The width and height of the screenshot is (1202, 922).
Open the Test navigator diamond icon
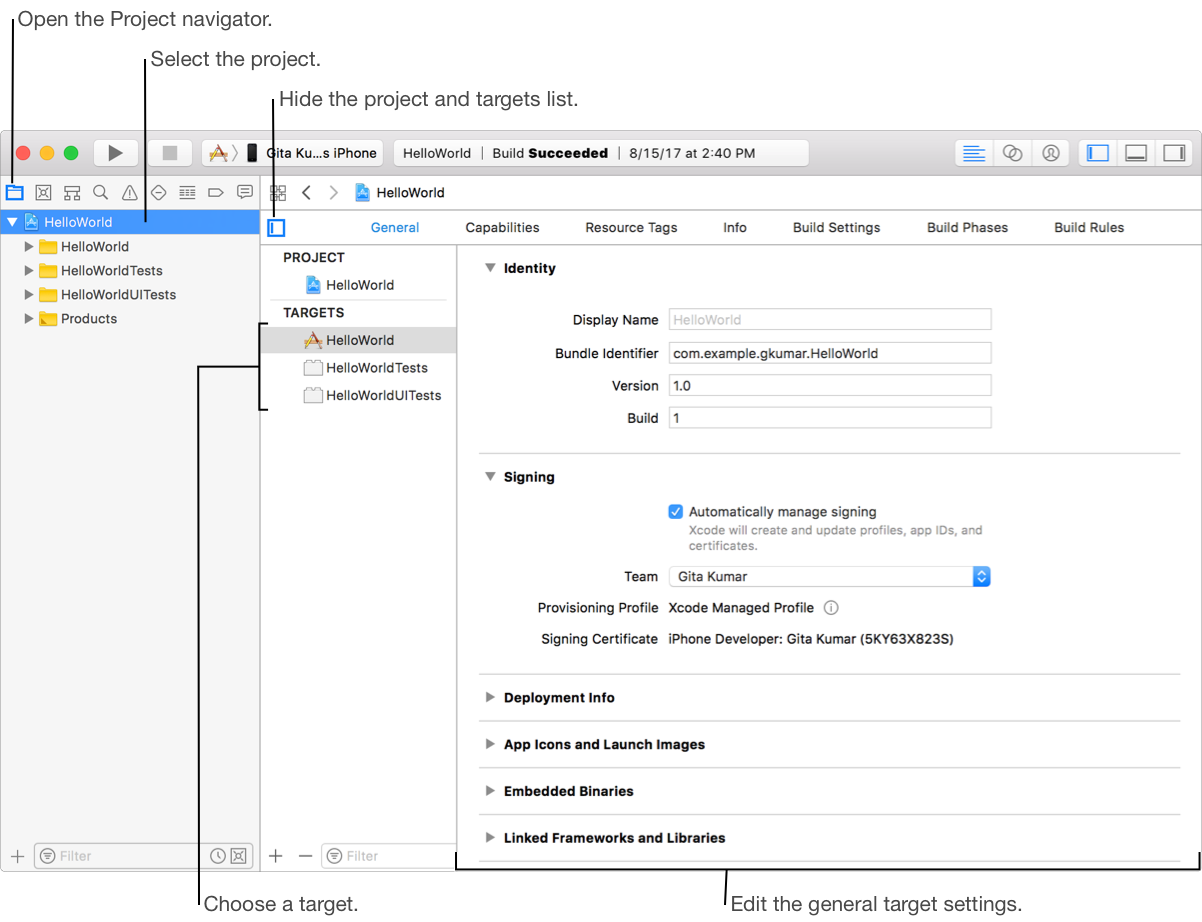tap(158, 192)
